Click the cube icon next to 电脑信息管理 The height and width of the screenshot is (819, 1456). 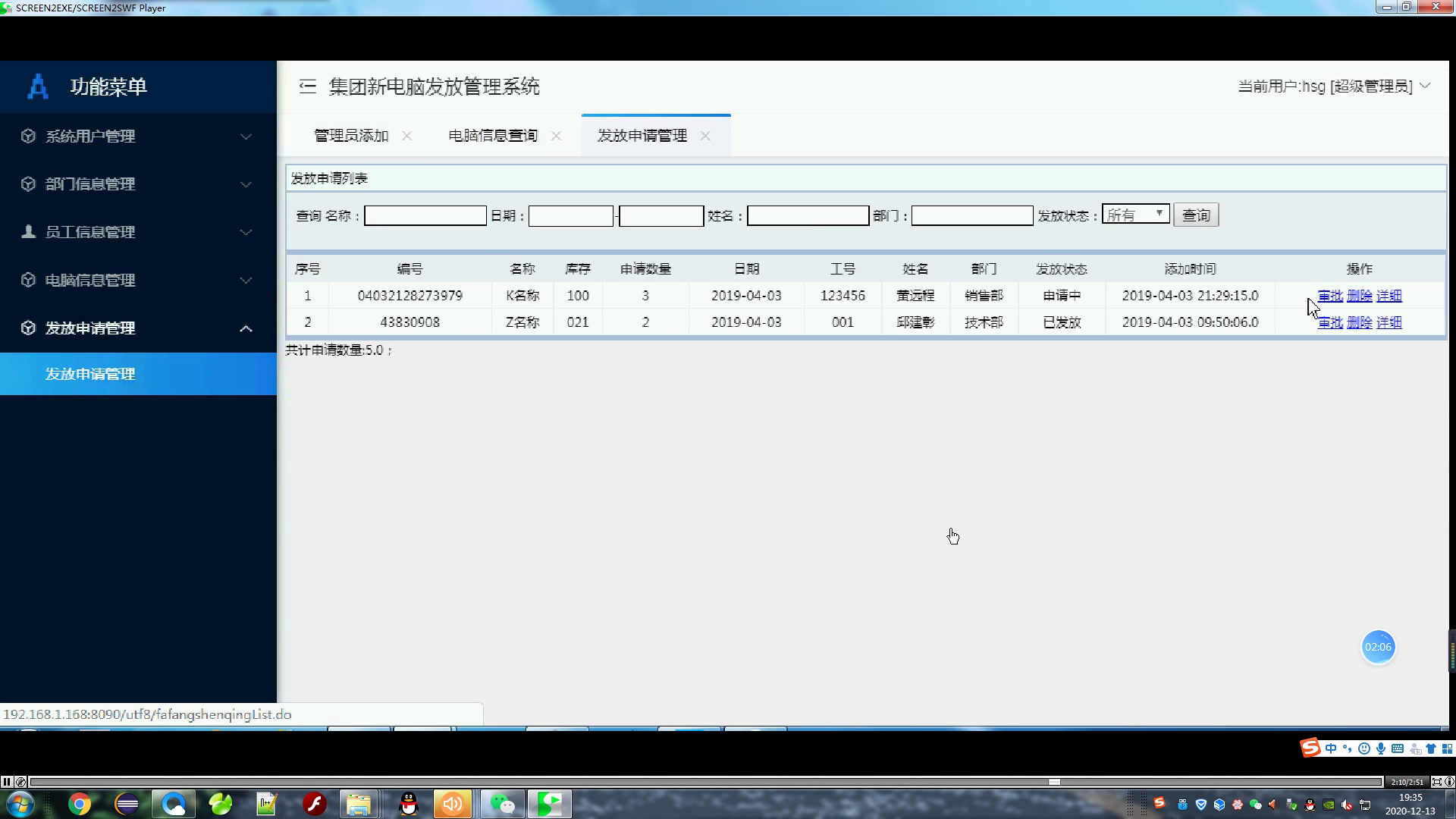28,280
